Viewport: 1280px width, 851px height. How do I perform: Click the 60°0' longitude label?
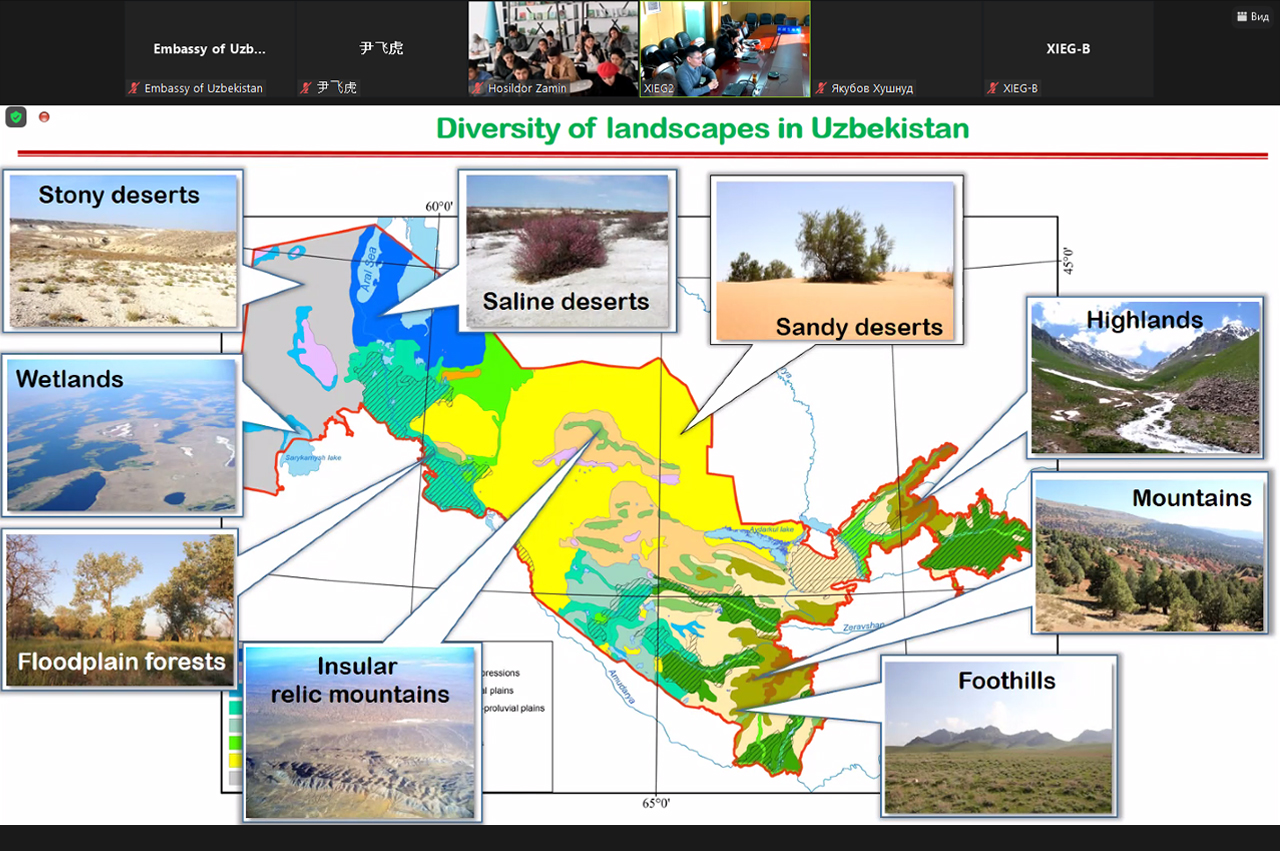point(440,207)
